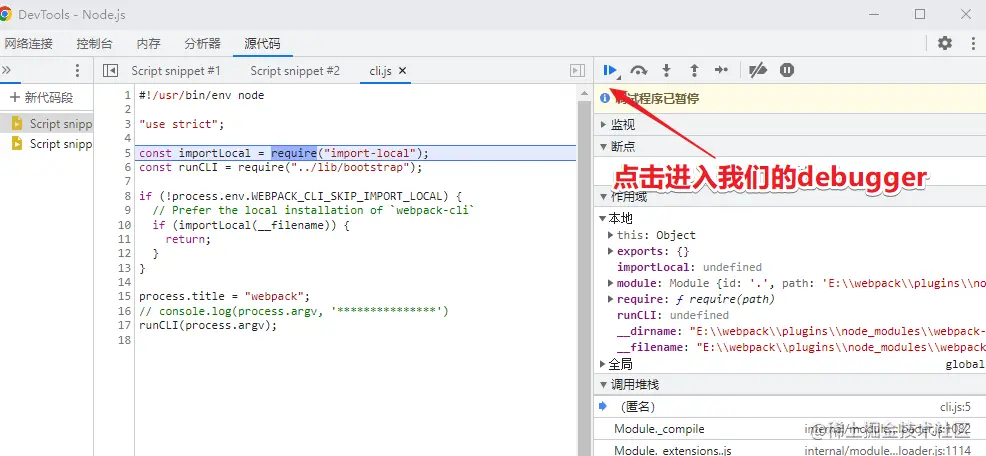Screen dimensions: 986x456
Task: Open the cli.js:5 source link
Action: 955,407
